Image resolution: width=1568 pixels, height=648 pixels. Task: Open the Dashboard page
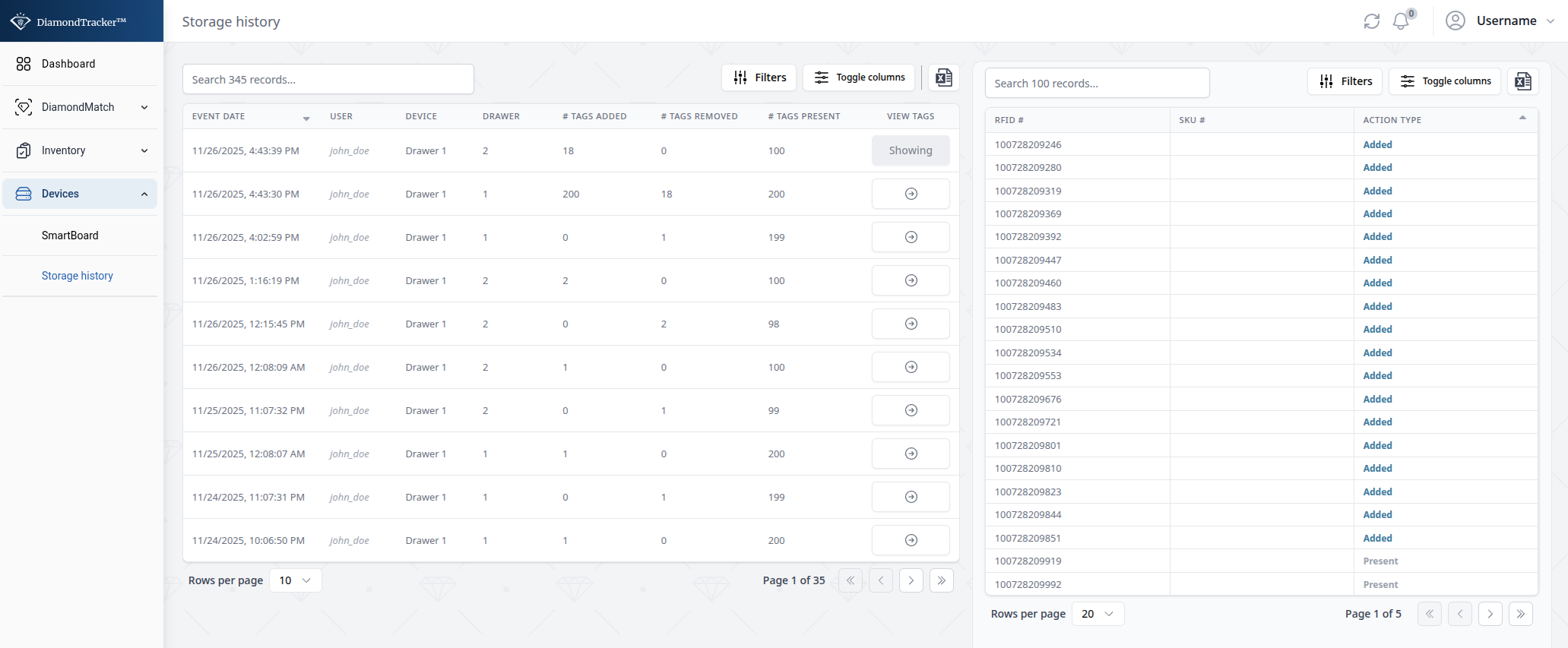click(x=68, y=64)
